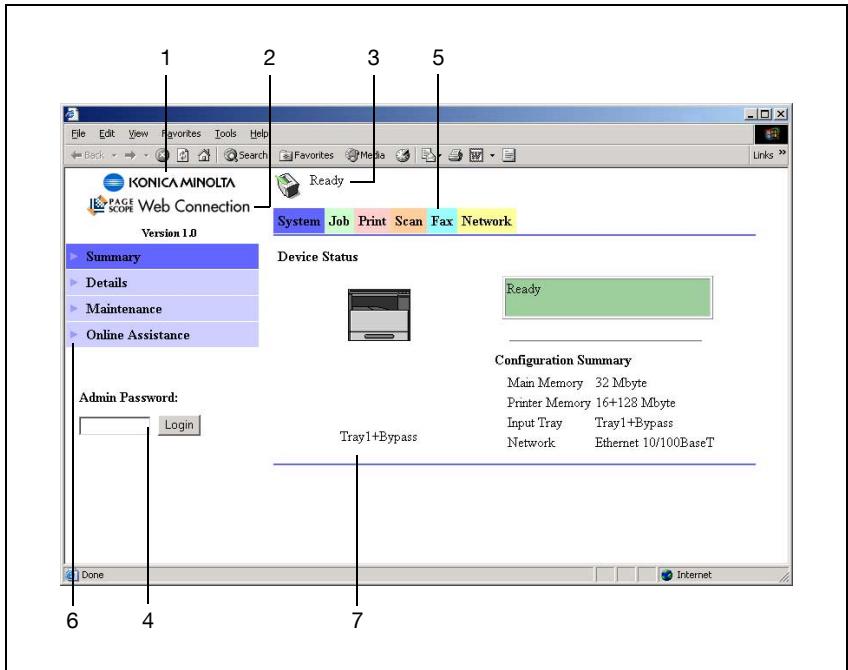
Task: Click the Ethernet 10/100BaseT network value
Action: (x=654, y=443)
